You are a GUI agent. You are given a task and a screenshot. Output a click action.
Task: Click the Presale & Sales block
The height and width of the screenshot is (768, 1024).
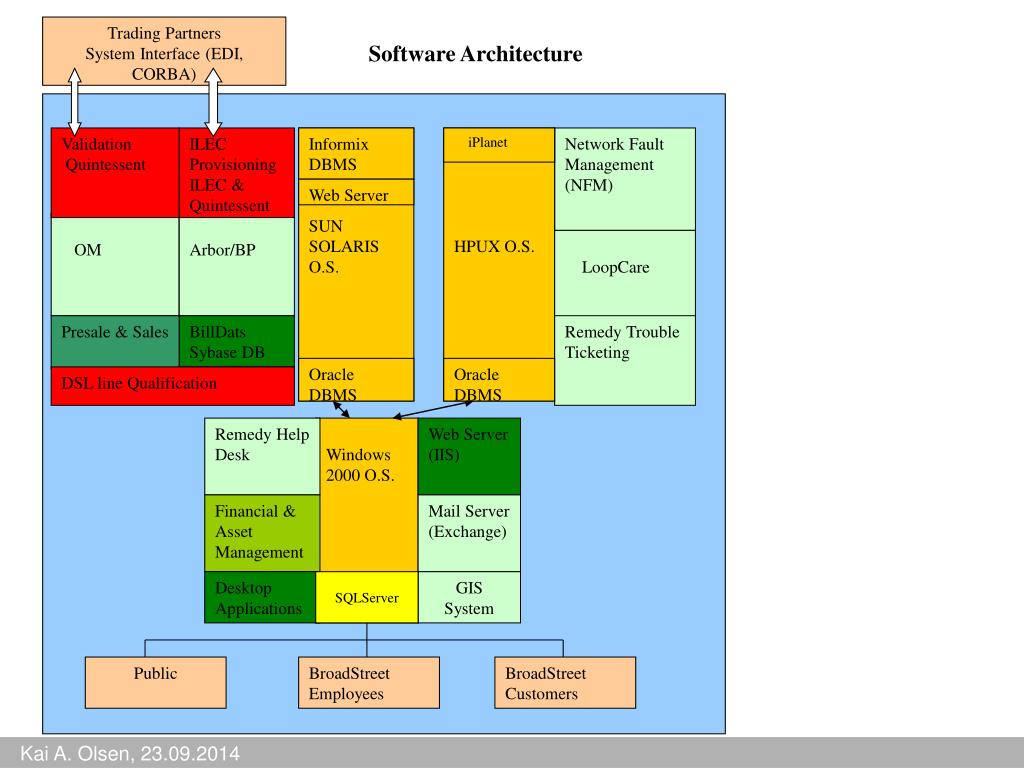[x=115, y=341]
